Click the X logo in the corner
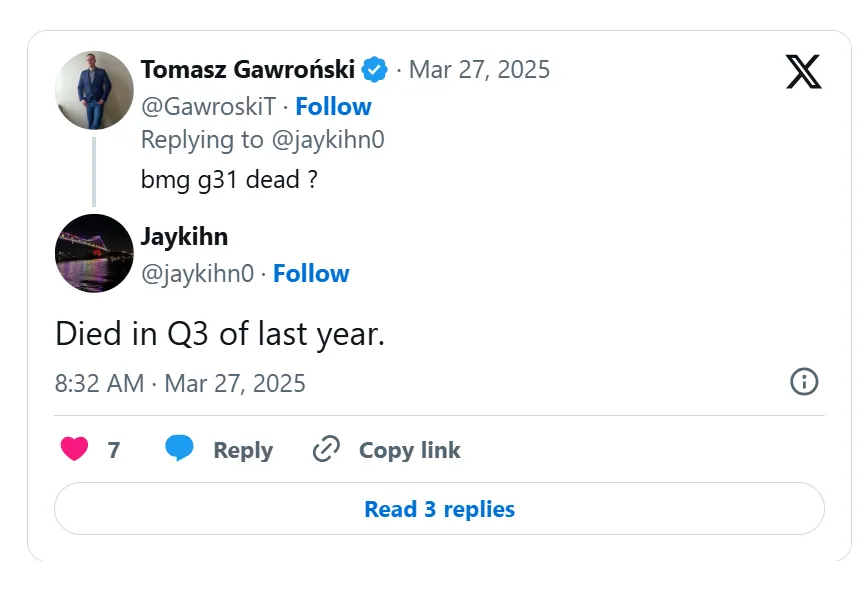868x592 pixels. tap(803, 71)
